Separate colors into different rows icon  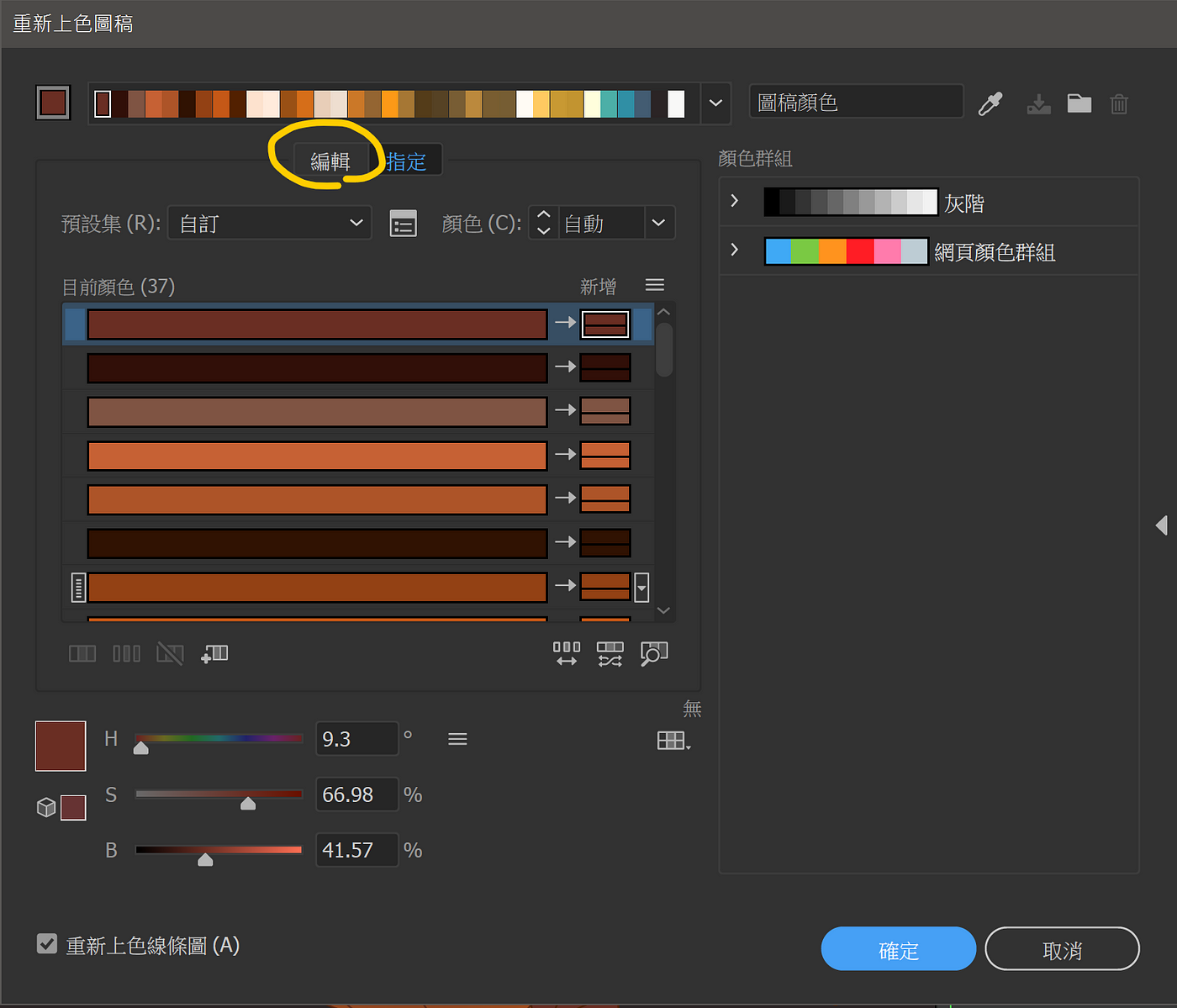(127, 653)
